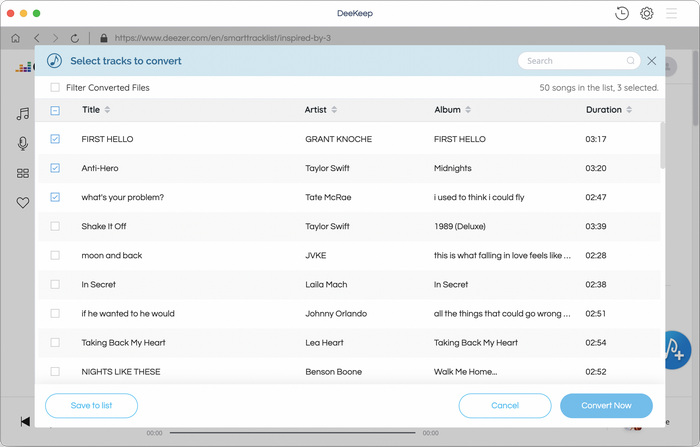Image resolution: width=700 pixels, height=447 pixels.
Task: Click artist Johnny Orlando
Action: pyautogui.click(x=336, y=313)
